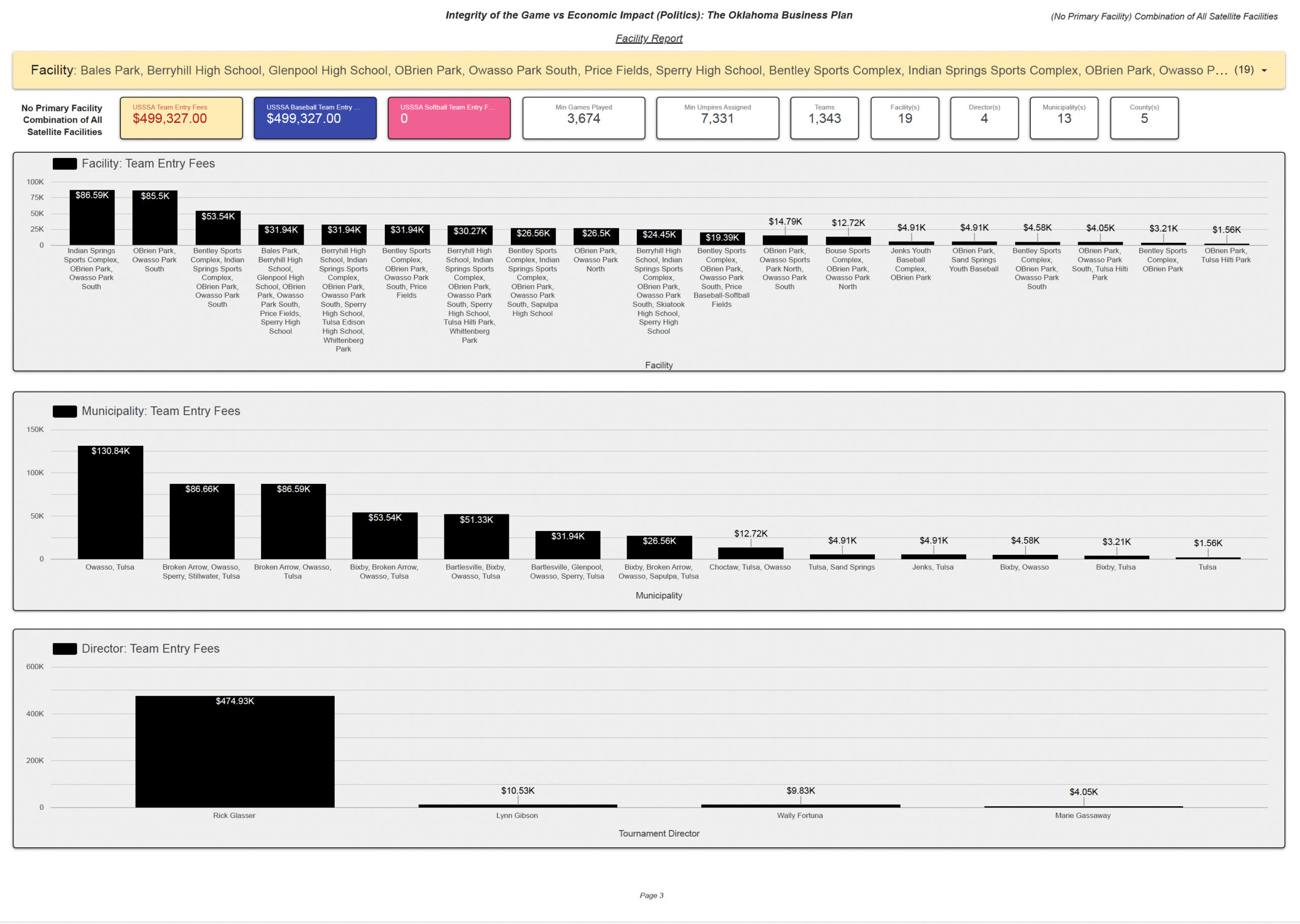Select the $53.54K bar in Facility chart
1300x924 pixels.
point(218,228)
